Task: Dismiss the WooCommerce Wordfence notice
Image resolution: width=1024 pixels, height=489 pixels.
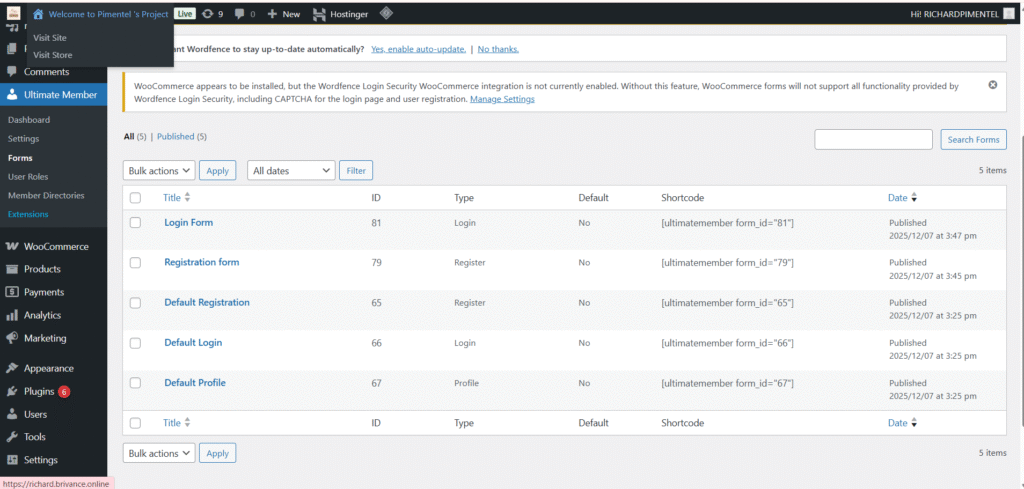Action: (x=992, y=85)
